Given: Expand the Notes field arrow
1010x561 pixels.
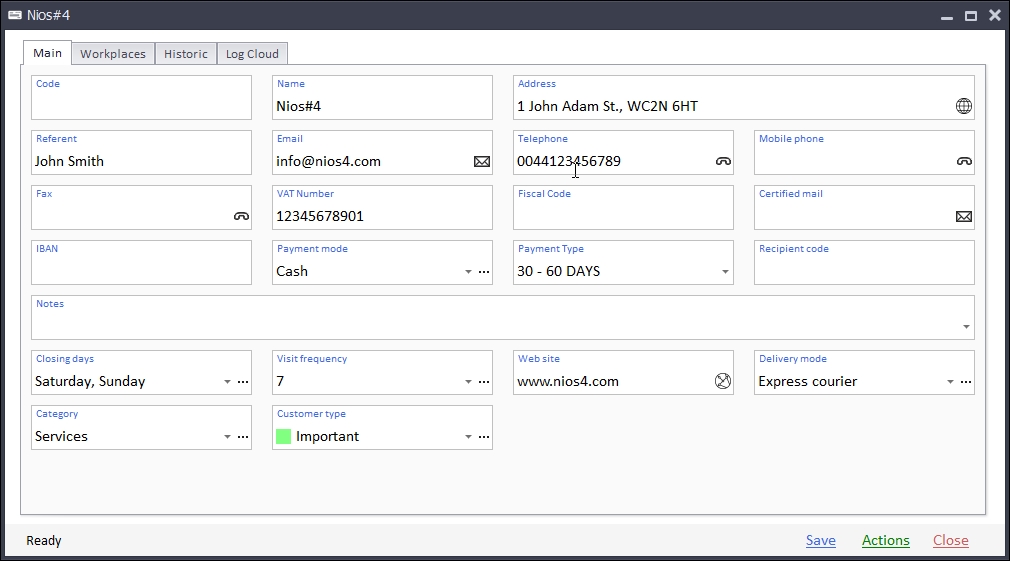Looking at the screenshot, I should click(966, 327).
